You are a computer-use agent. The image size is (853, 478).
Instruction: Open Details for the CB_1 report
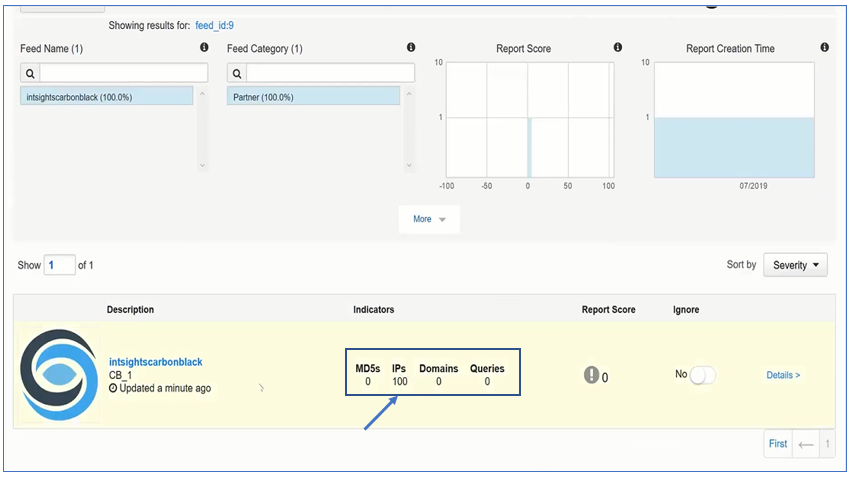(783, 375)
